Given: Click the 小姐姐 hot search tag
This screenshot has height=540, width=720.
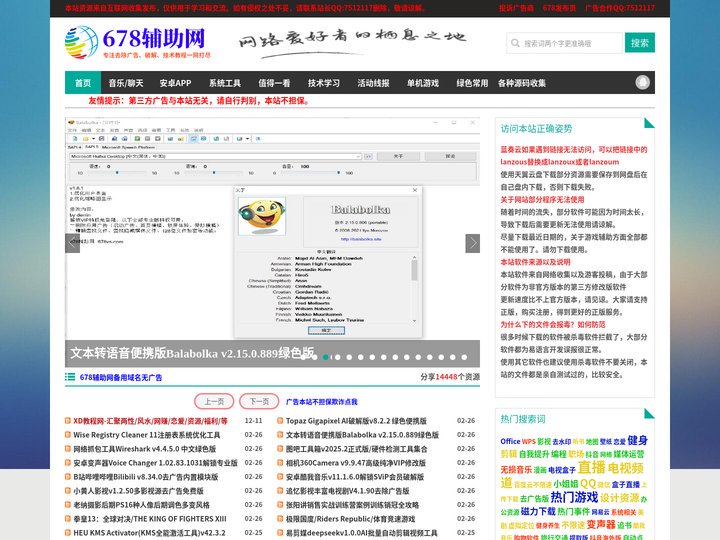Looking at the screenshot, I should tap(566, 484).
